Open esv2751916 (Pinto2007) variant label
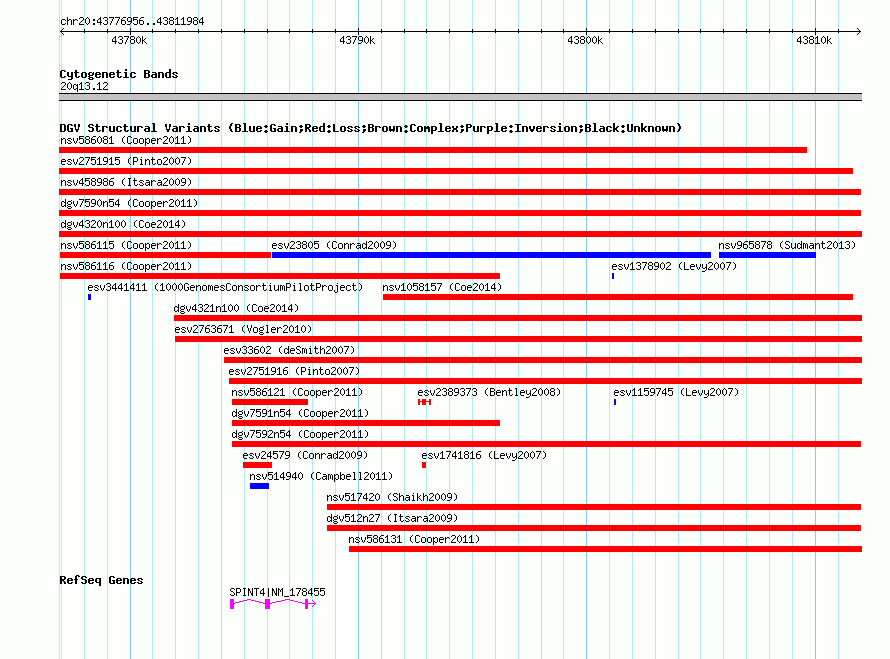This screenshot has height=659, width=890. [294, 371]
